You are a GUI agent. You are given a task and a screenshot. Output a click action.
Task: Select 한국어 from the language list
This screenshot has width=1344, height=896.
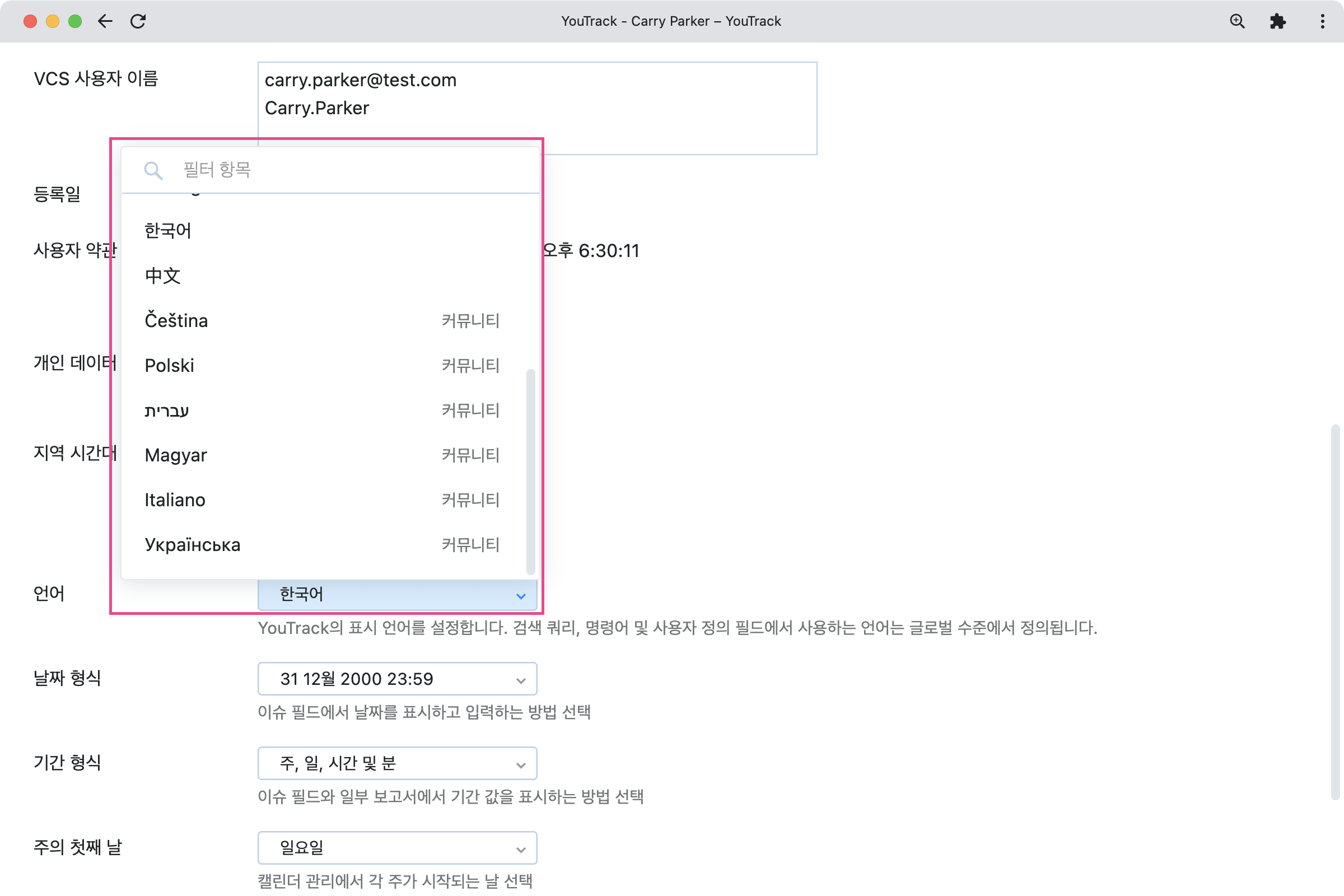coord(167,230)
